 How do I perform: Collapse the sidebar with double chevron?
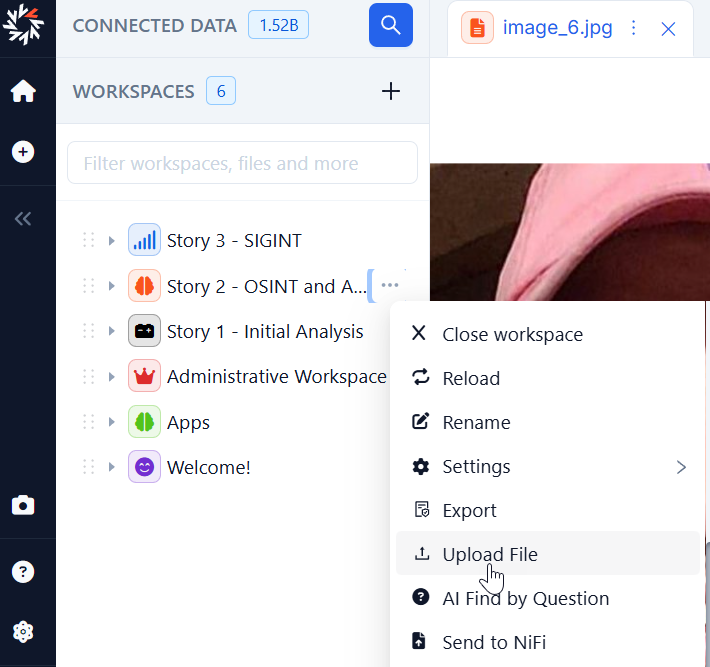[x=23, y=219]
